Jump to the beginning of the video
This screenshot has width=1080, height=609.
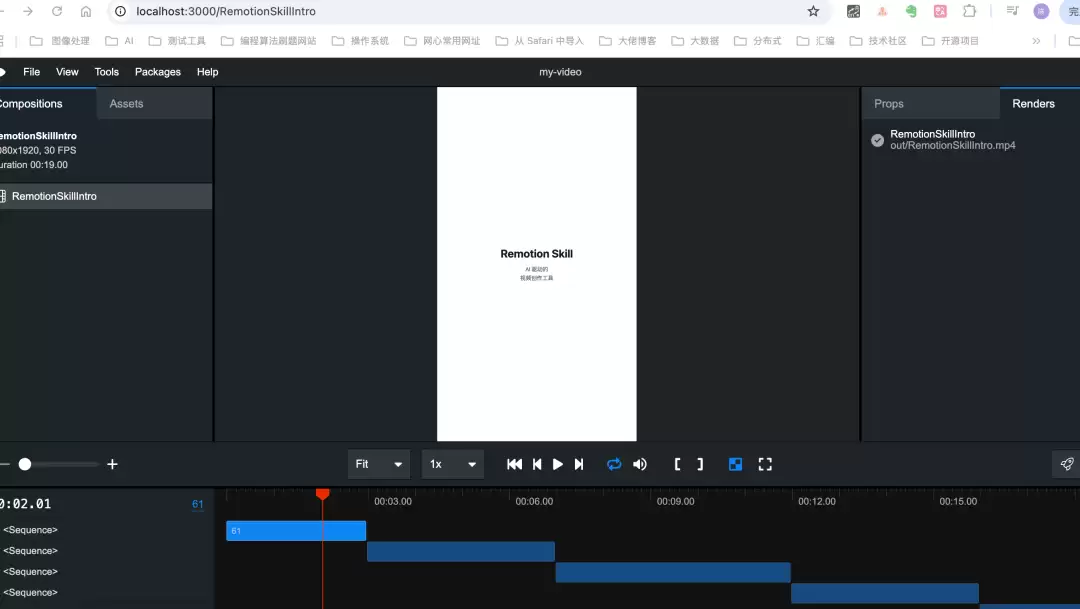tap(514, 464)
